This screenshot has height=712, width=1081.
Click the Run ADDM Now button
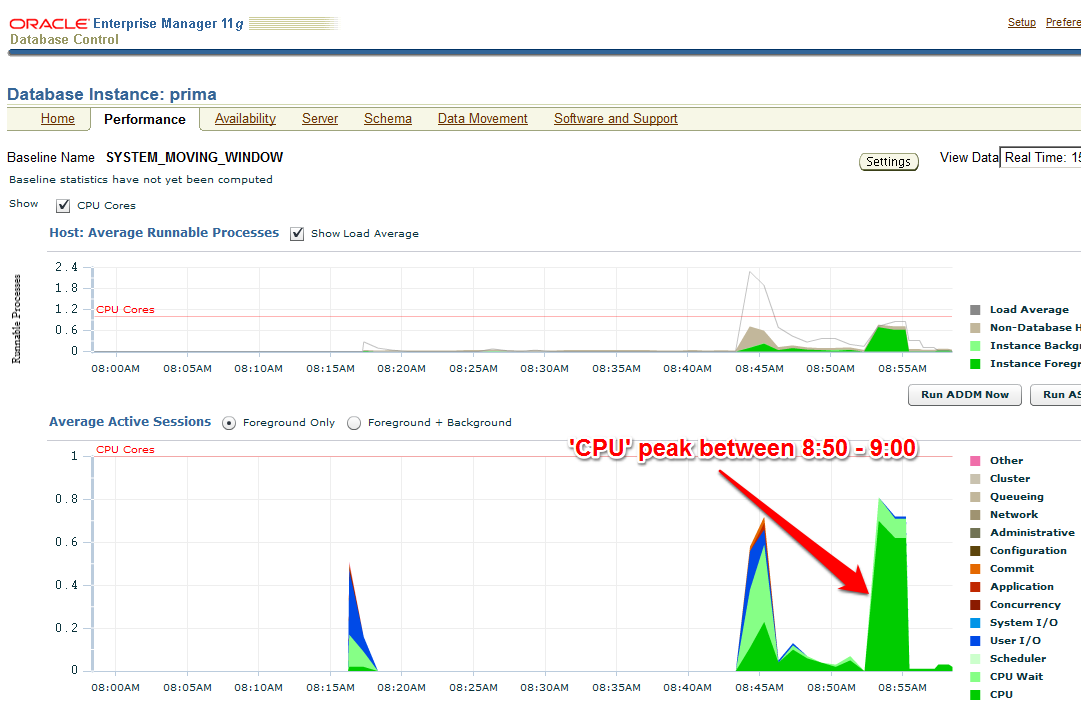point(965,395)
